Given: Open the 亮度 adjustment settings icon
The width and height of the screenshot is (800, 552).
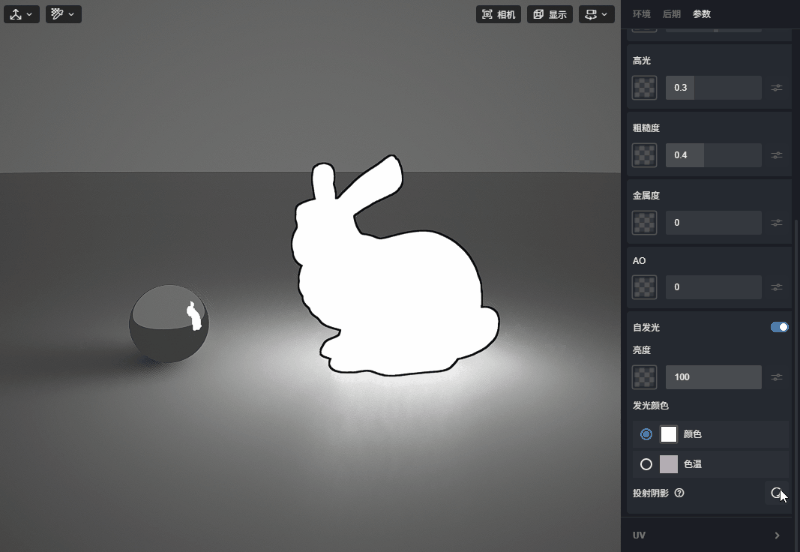Looking at the screenshot, I should [x=777, y=377].
